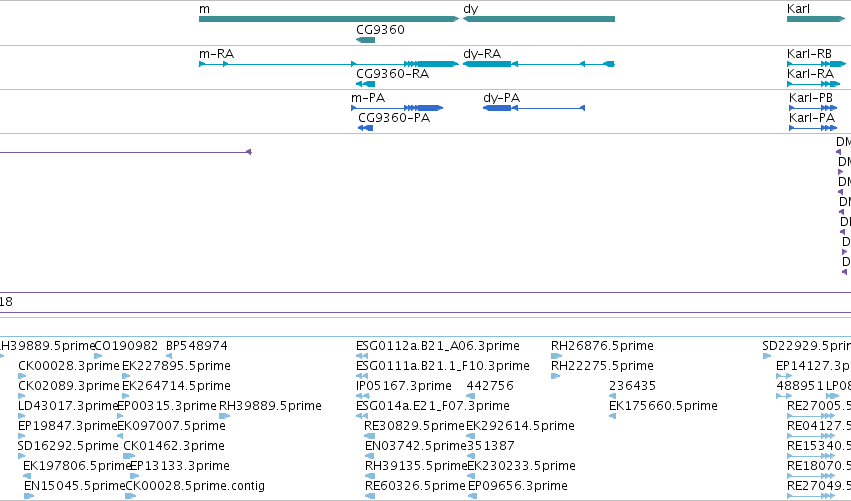
Task: Select the CG9360 gene label
Action: point(380,30)
